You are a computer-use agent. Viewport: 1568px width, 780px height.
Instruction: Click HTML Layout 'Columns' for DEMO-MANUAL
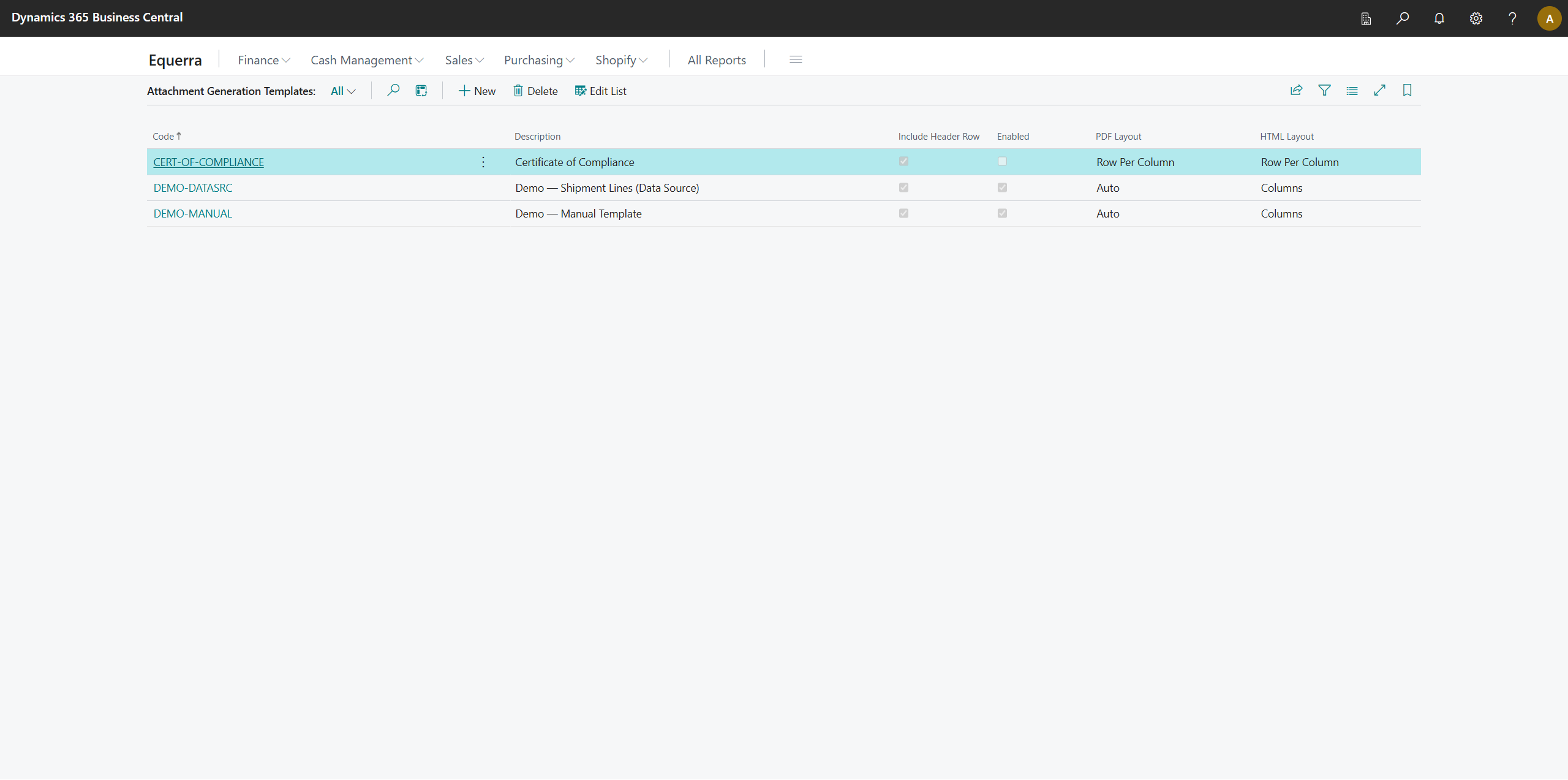coord(1281,213)
